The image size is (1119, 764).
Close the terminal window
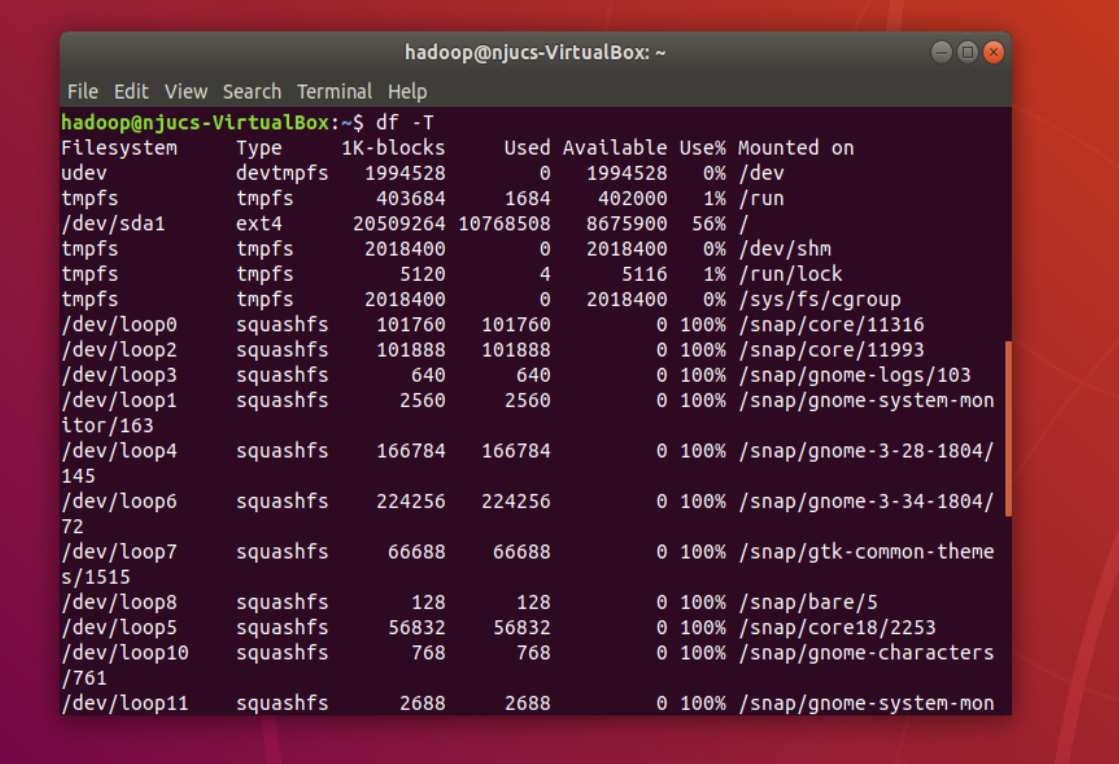click(x=993, y=52)
